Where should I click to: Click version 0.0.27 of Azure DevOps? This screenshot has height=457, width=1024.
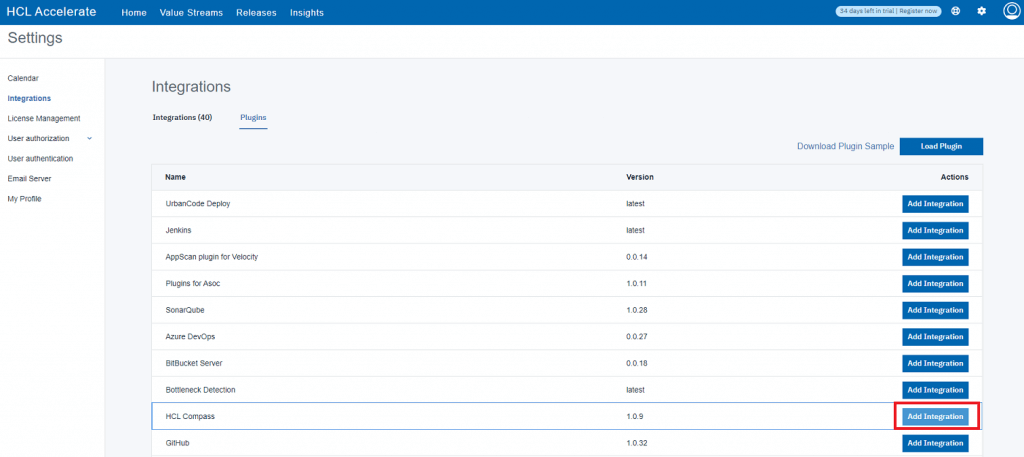point(637,337)
